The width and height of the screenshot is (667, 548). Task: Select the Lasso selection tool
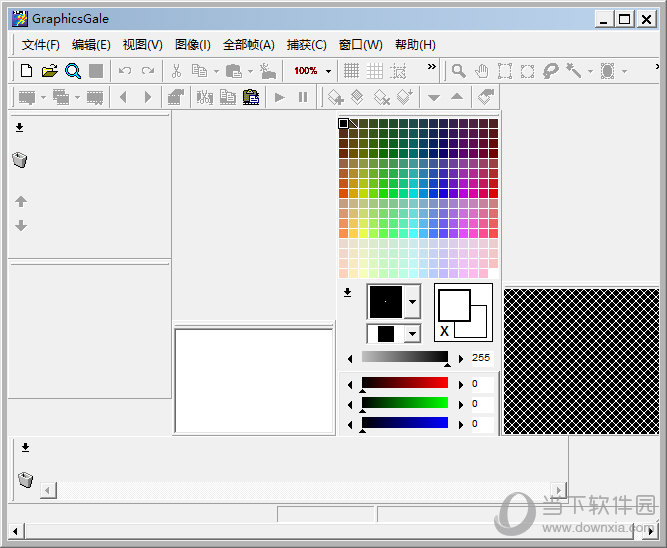[x=550, y=71]
